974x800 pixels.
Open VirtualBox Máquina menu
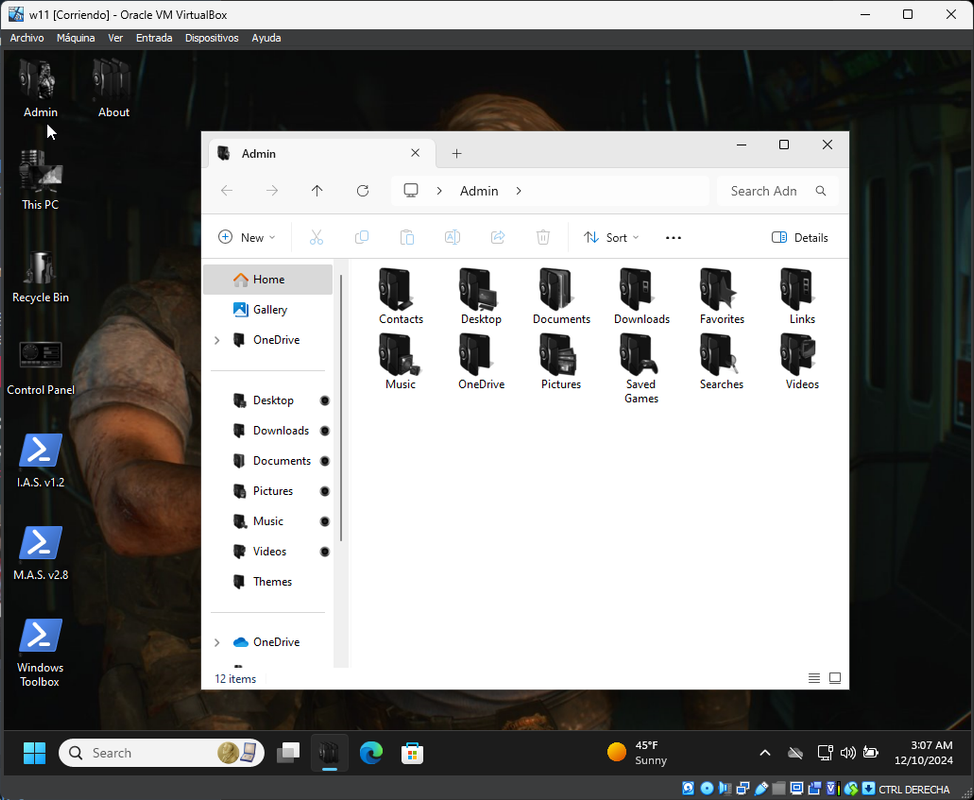(76, 38)
